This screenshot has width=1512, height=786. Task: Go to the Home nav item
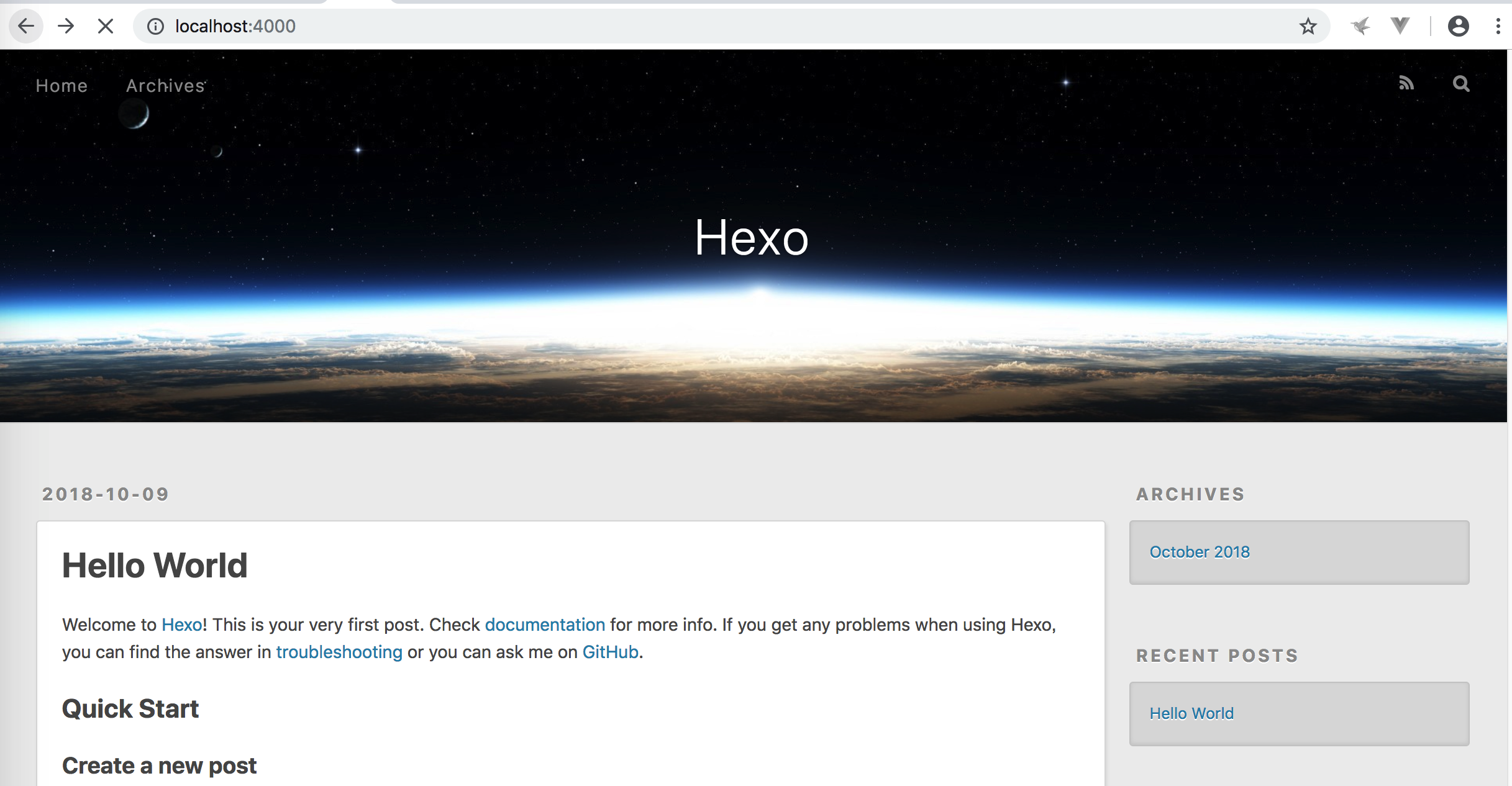pyautogui.click(x=61, y=86)
